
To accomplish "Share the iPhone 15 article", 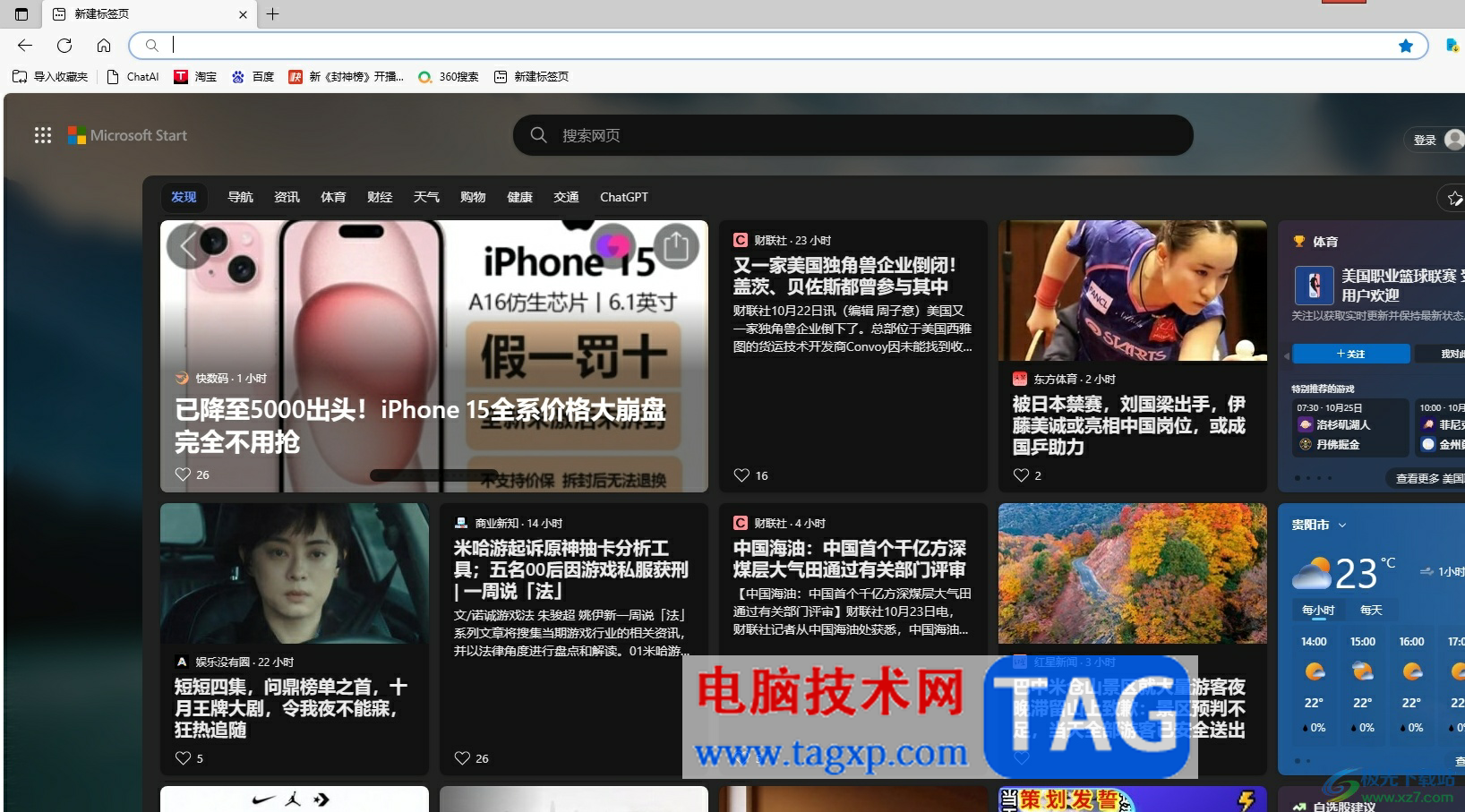I will click(x=676, y=245).
